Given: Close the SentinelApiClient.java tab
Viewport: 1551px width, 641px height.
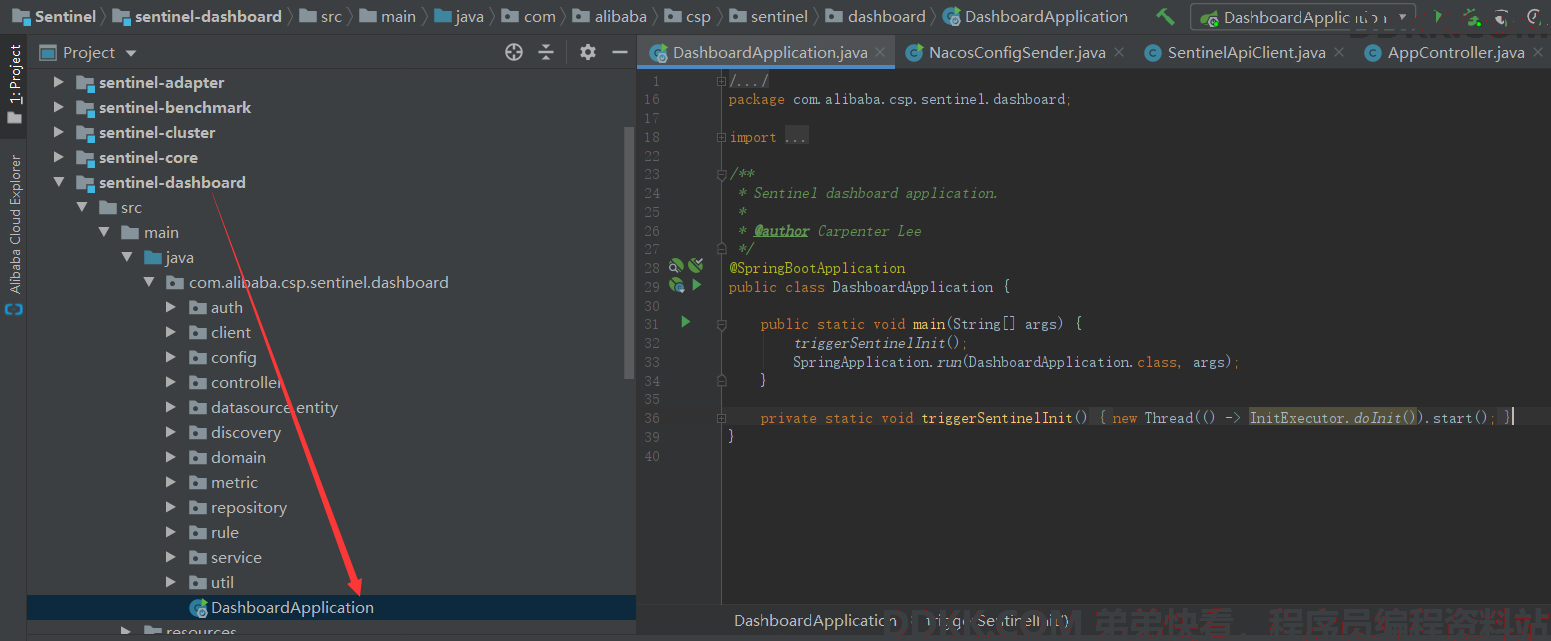Looking at the screenshot, I should pos(1339,52).
